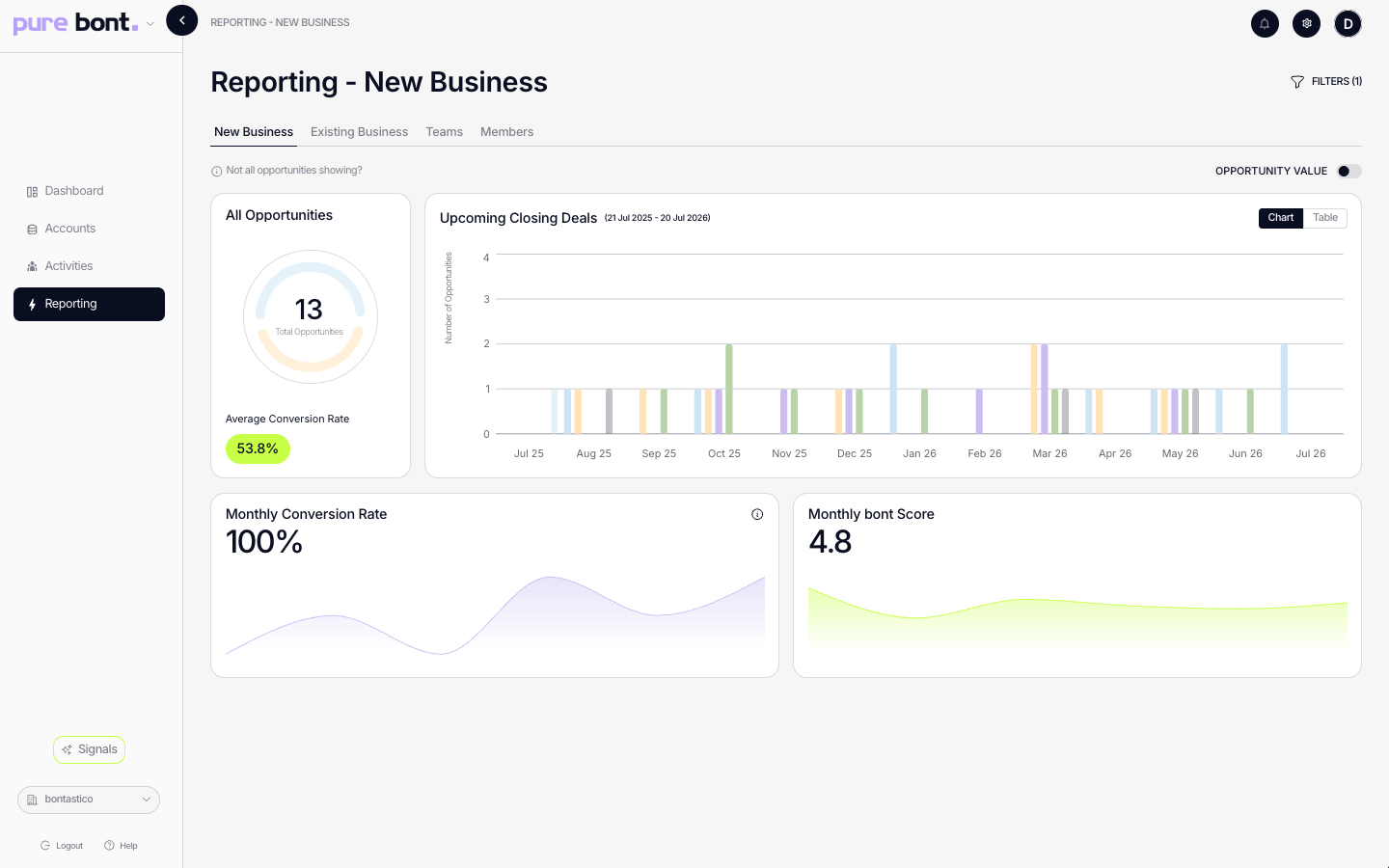The image size is (1389, 868).
Task: Open the pure bont logo dropdown chevron
Action: coord(150,24)
